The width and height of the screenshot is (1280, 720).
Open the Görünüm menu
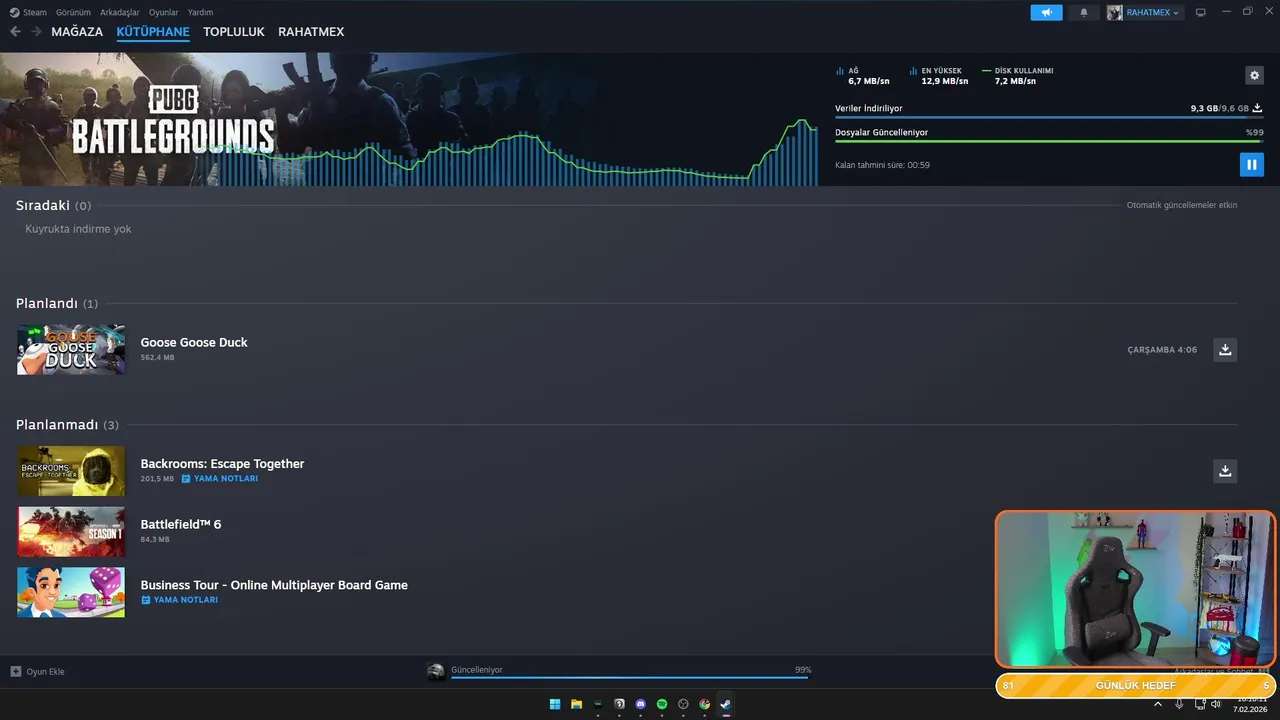(x=72, y=12)
